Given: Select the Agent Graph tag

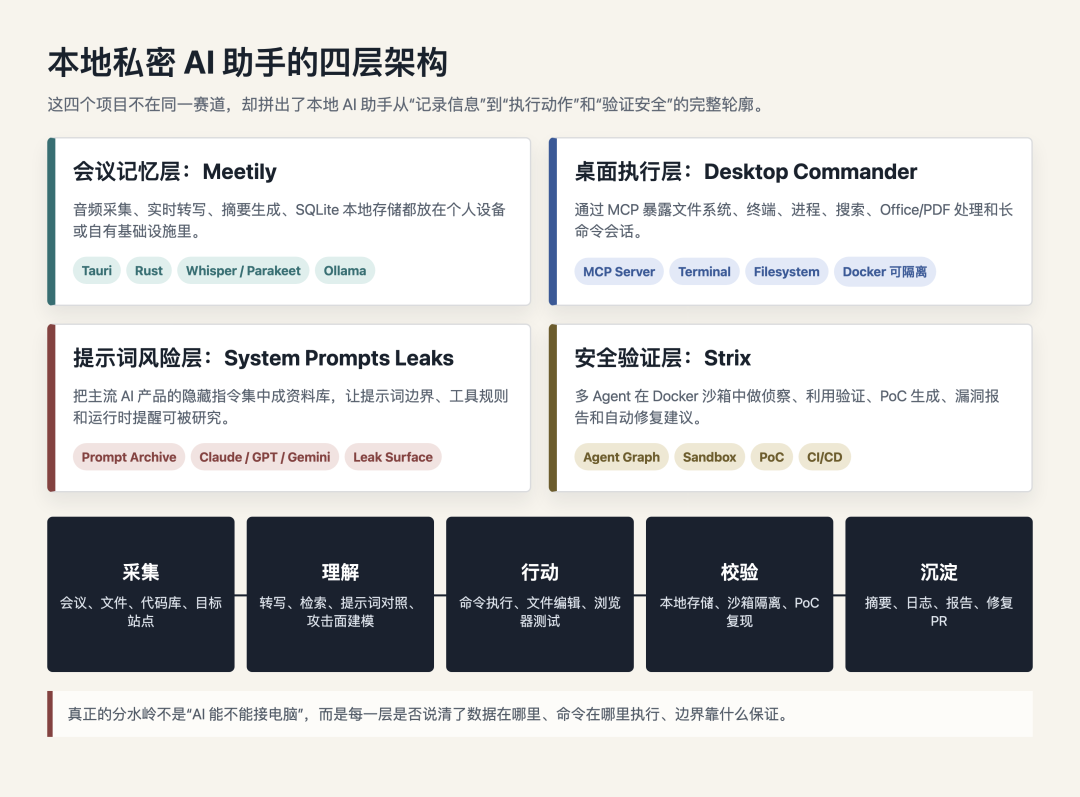Looking at the screenshot, I should pyautogui.click(x=621, y=457).
